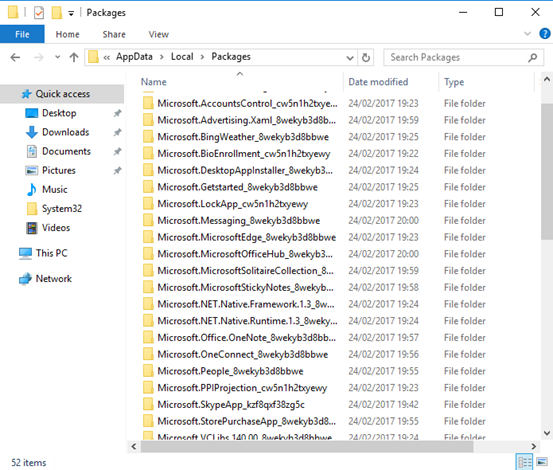Click the pin icon next to Documents

pos(117,152)
